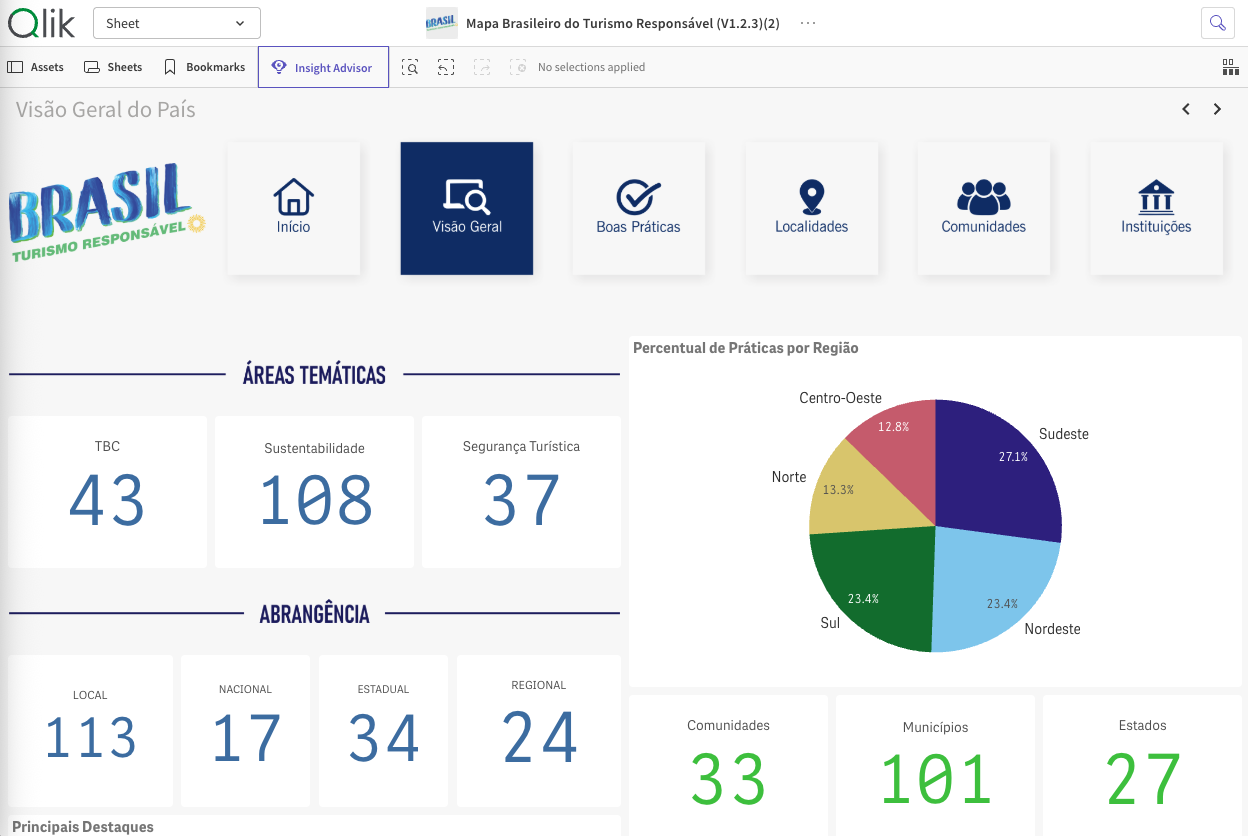
Task: Open the Bookmarks panel
Action: (x=204, y=67)
